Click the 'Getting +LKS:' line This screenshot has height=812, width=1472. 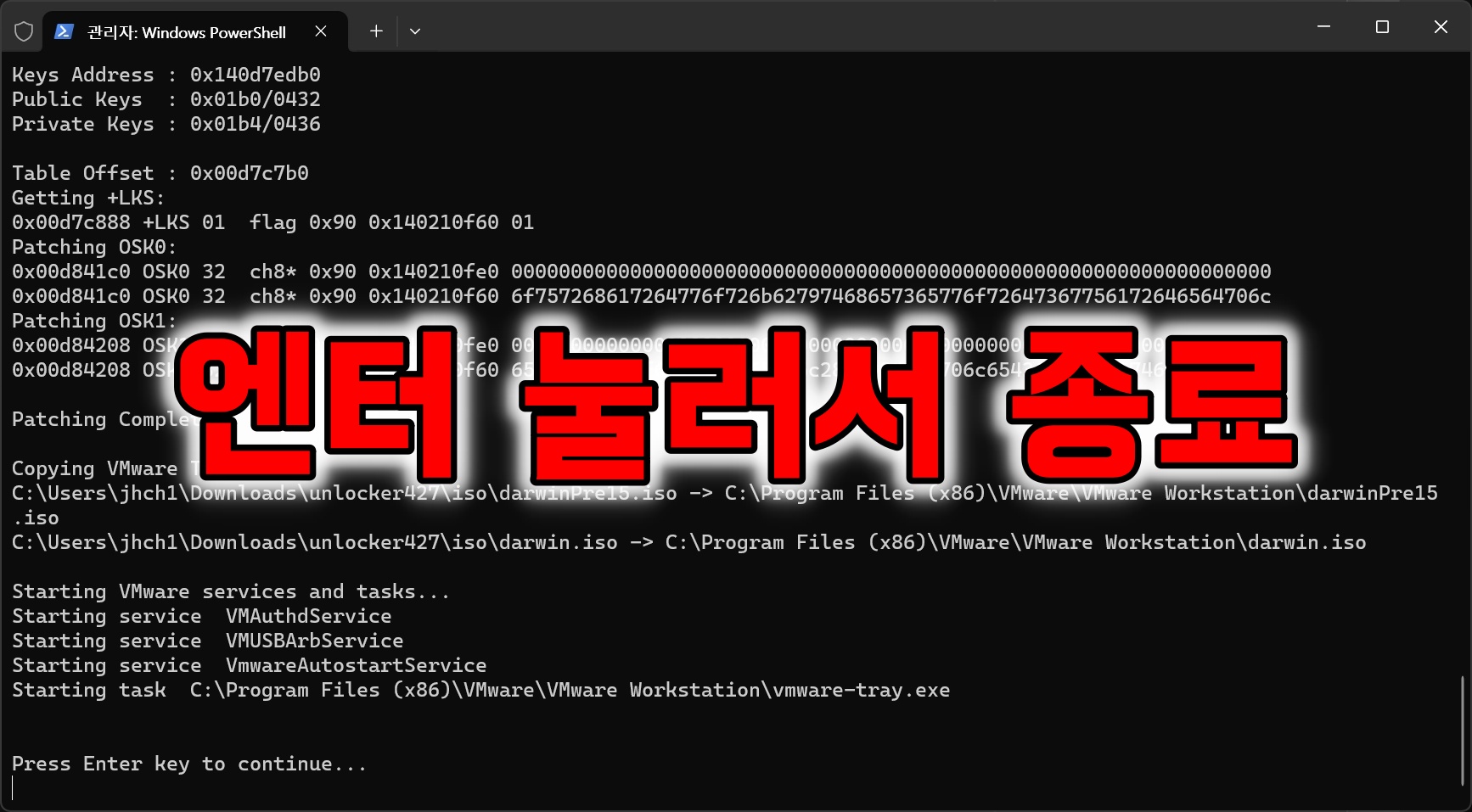tap(88, 198)
